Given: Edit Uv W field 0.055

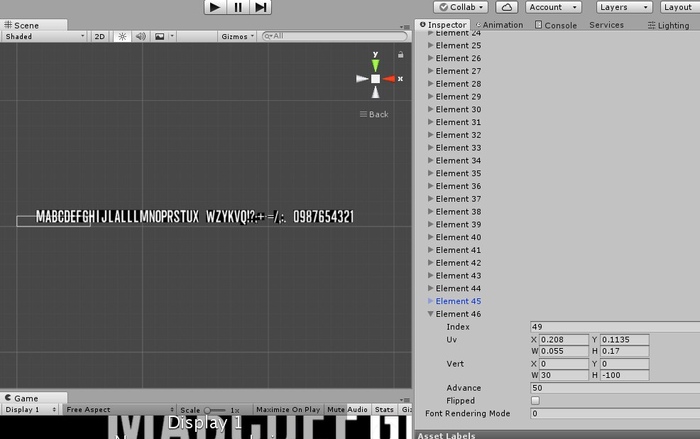Looking at the screenshot, I should [x=564, y=351].
